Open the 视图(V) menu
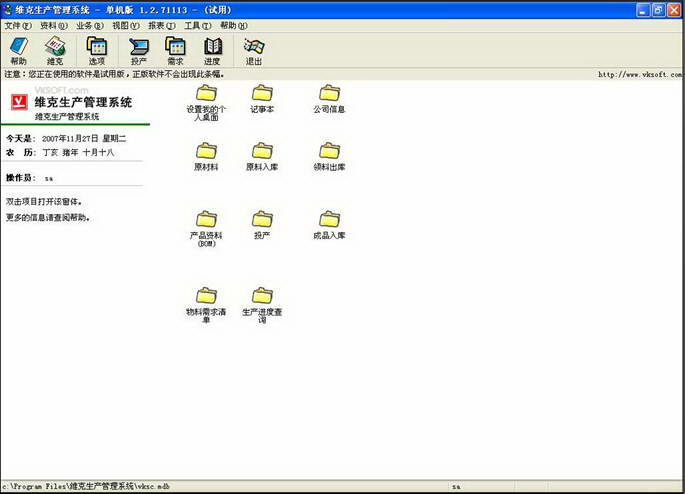Viewport: 685px width, 494px height. coord(126,26)
